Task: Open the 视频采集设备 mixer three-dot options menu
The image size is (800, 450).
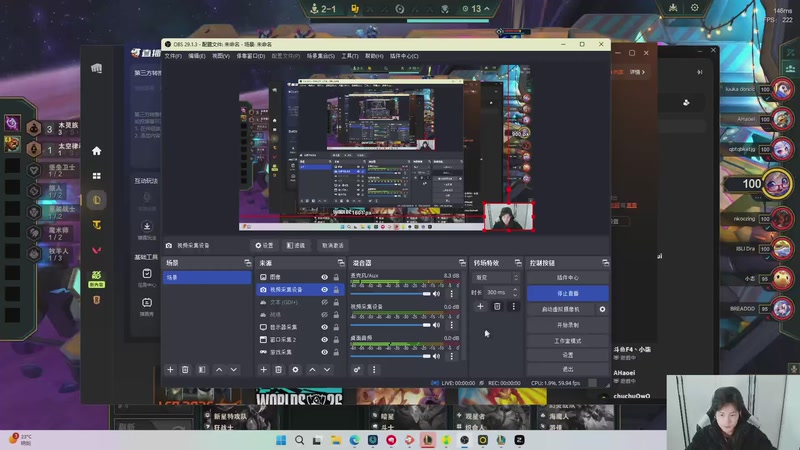Action: pyautogui.click(x=452, y=325)
